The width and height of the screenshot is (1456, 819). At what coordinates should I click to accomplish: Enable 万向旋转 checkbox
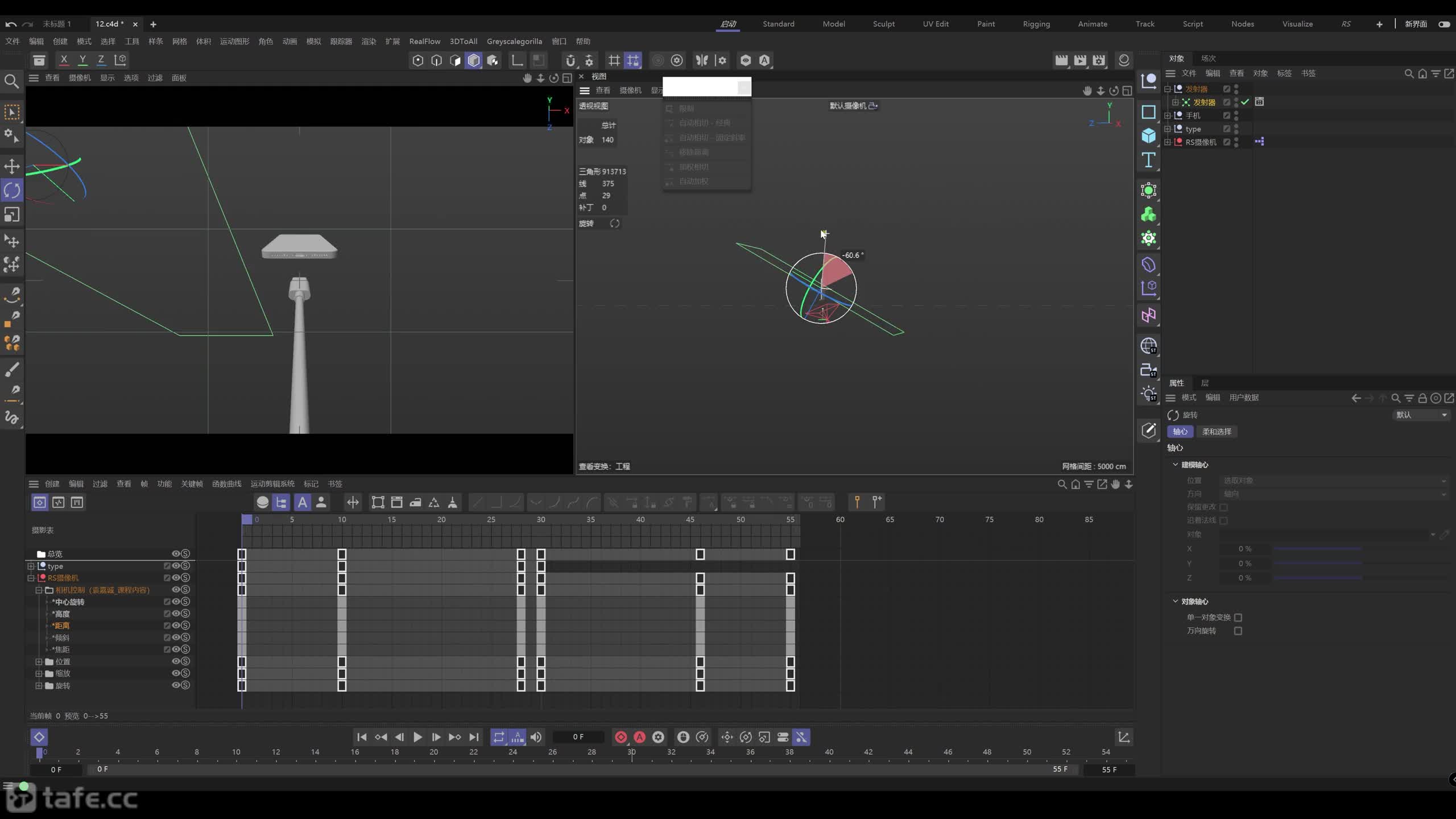click(1238, 631)
